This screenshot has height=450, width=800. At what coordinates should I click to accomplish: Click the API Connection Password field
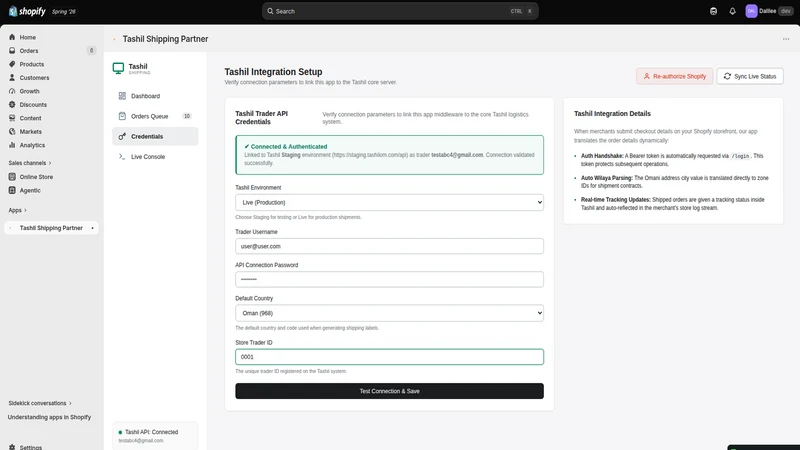(x=389, y=280)
